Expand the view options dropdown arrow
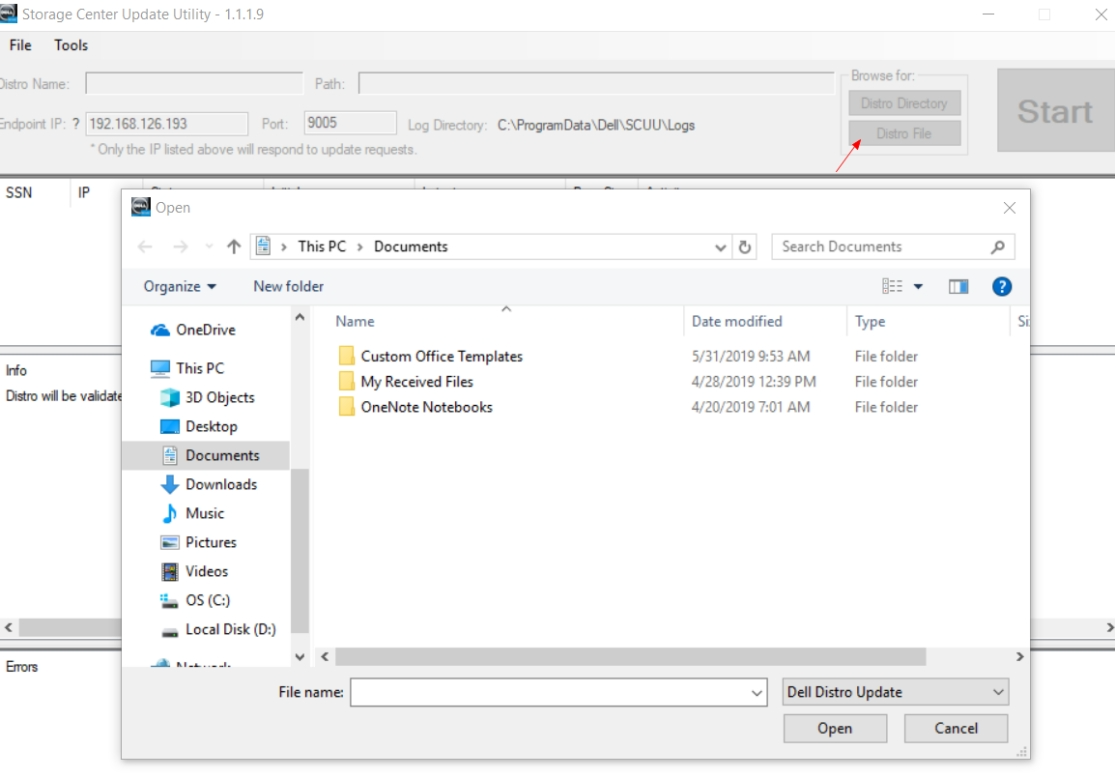Image resolution: width=1116 pixels, height=779 pixels. pos(918,287)
